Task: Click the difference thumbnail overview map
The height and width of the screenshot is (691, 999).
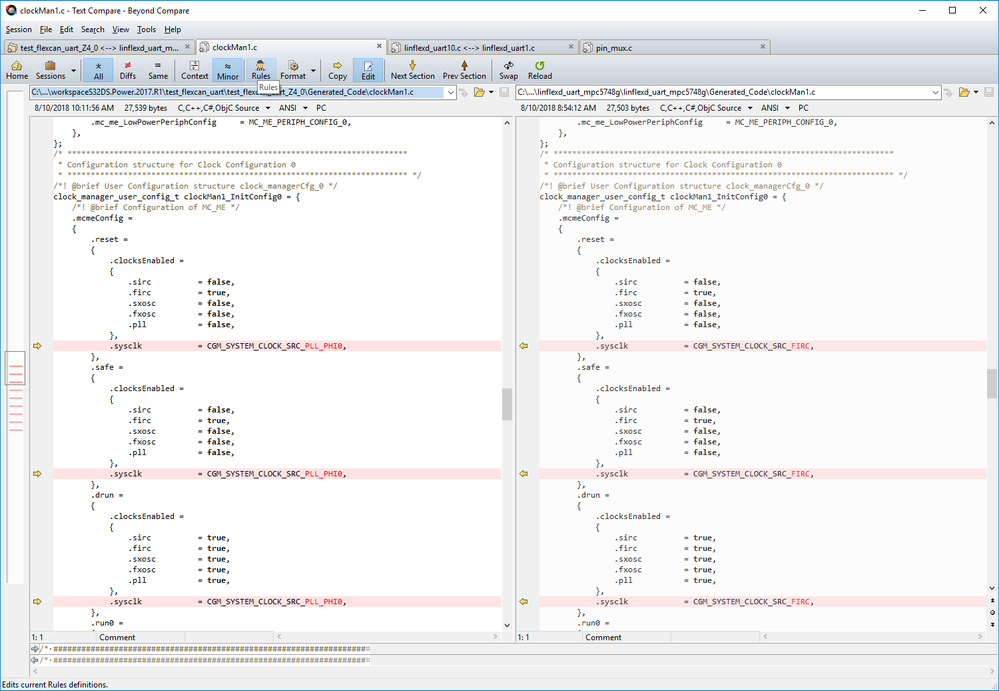Action: point(15,338)
